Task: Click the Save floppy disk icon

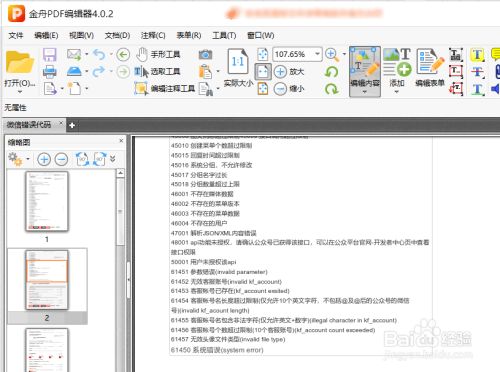Action: (x=50, y=54)
